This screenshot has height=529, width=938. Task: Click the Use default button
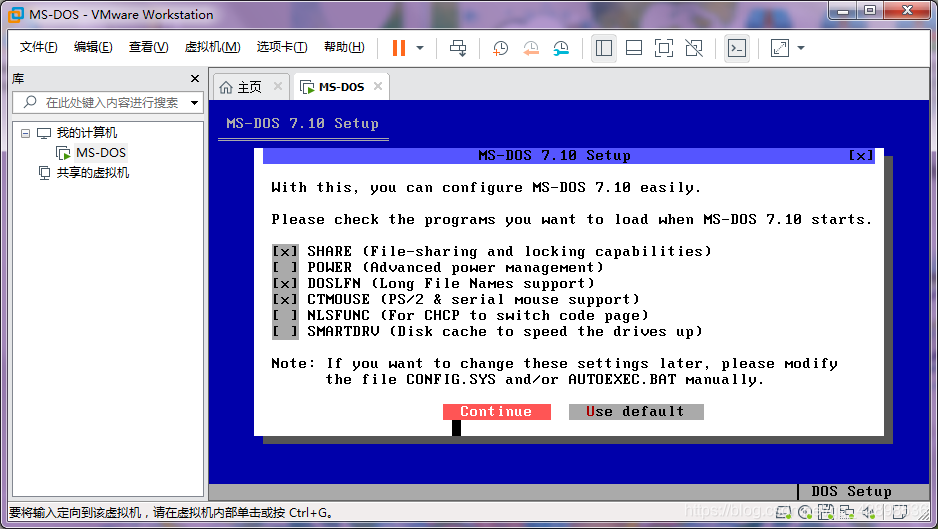click(636, 412)
